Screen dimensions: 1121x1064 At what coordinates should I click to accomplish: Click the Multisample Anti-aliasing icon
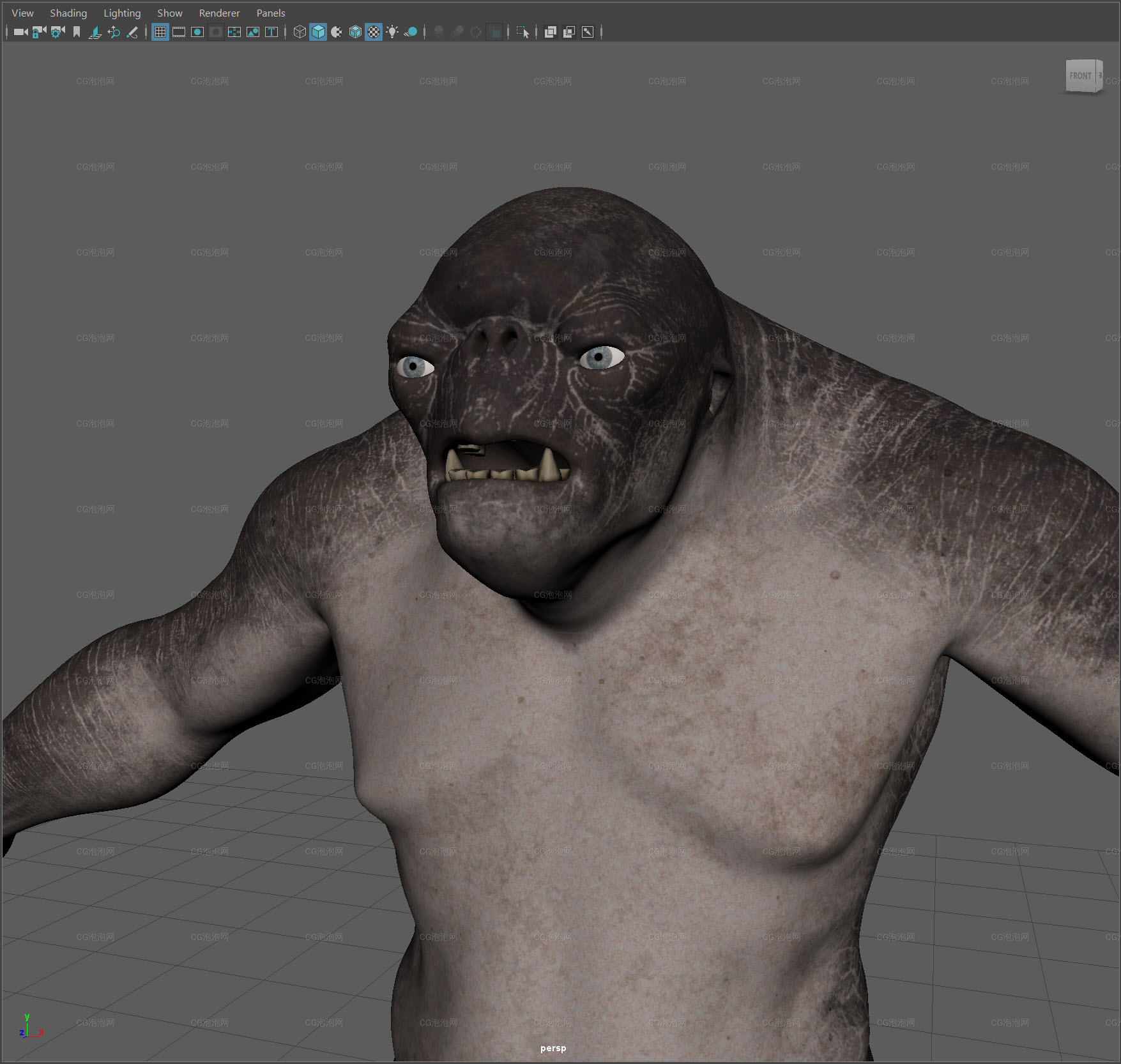pos(476,32)
